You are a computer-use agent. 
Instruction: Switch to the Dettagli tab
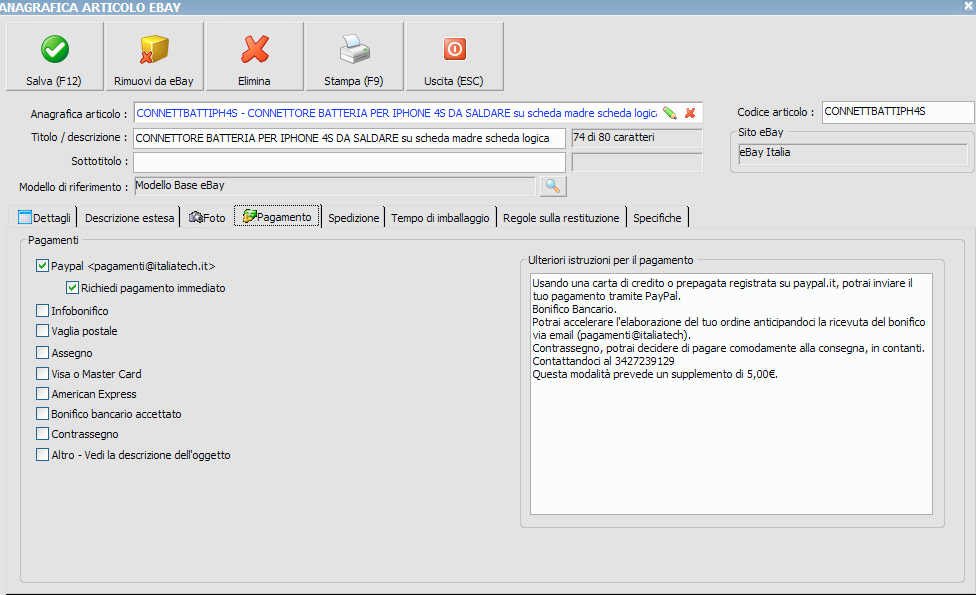point(44,217)
